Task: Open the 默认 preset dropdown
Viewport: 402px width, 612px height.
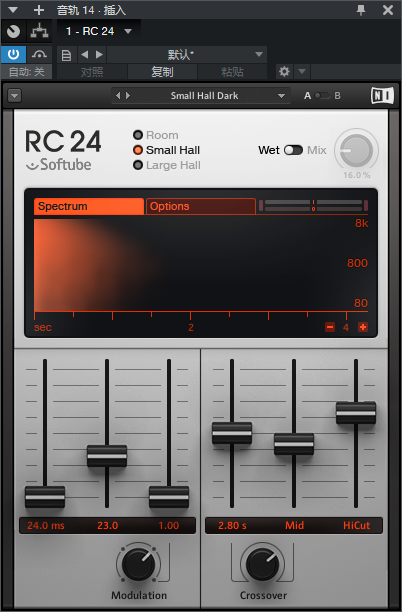Action: coord(187,55)
